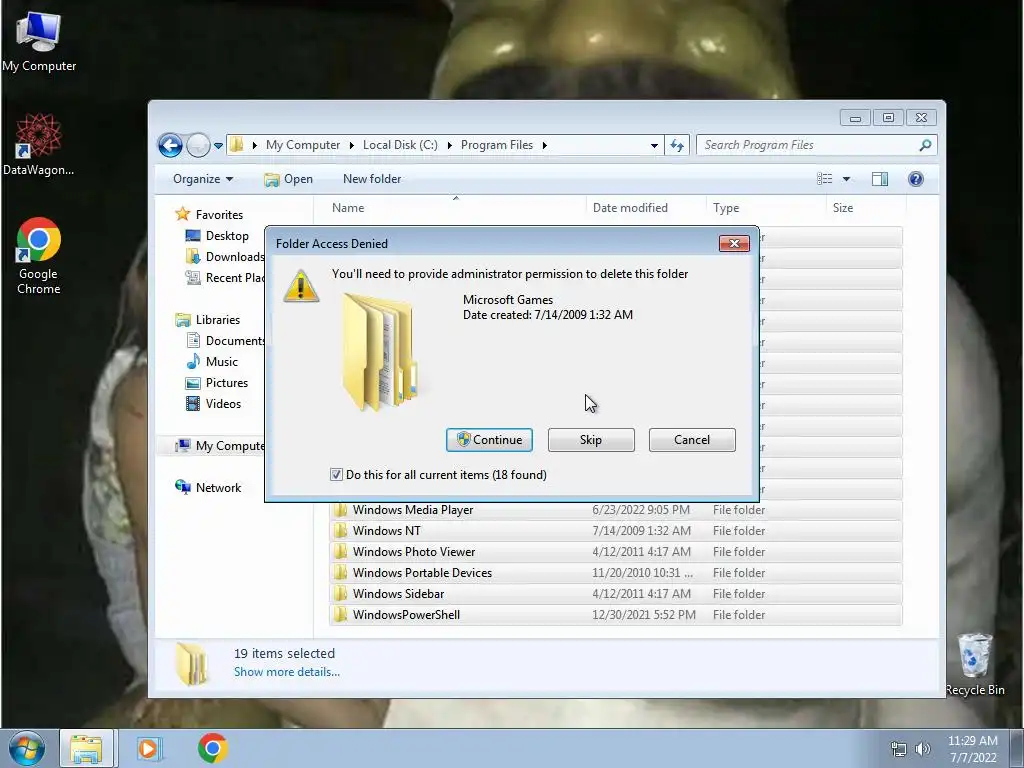Click Continue in Folder Access Denied dialog
1024x768 pixels.
(489, 440)
